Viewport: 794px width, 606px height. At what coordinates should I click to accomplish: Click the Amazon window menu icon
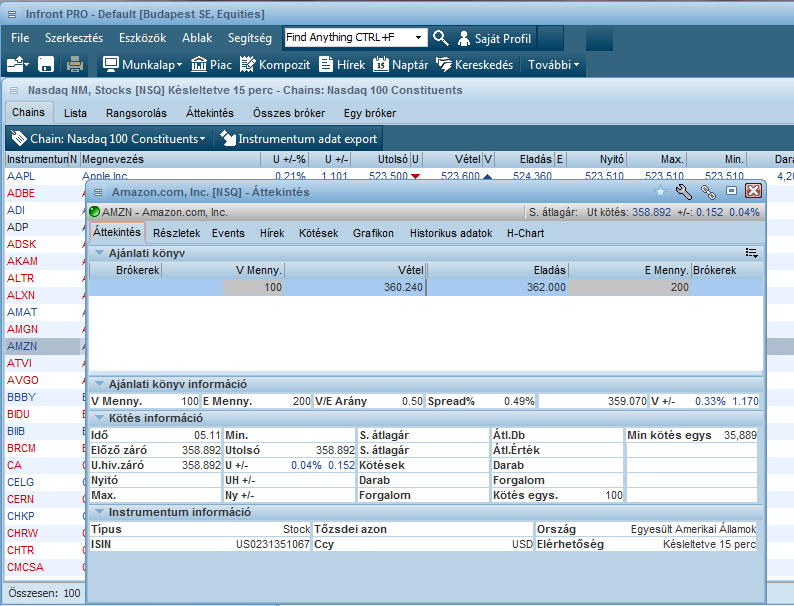coord(98,192)
